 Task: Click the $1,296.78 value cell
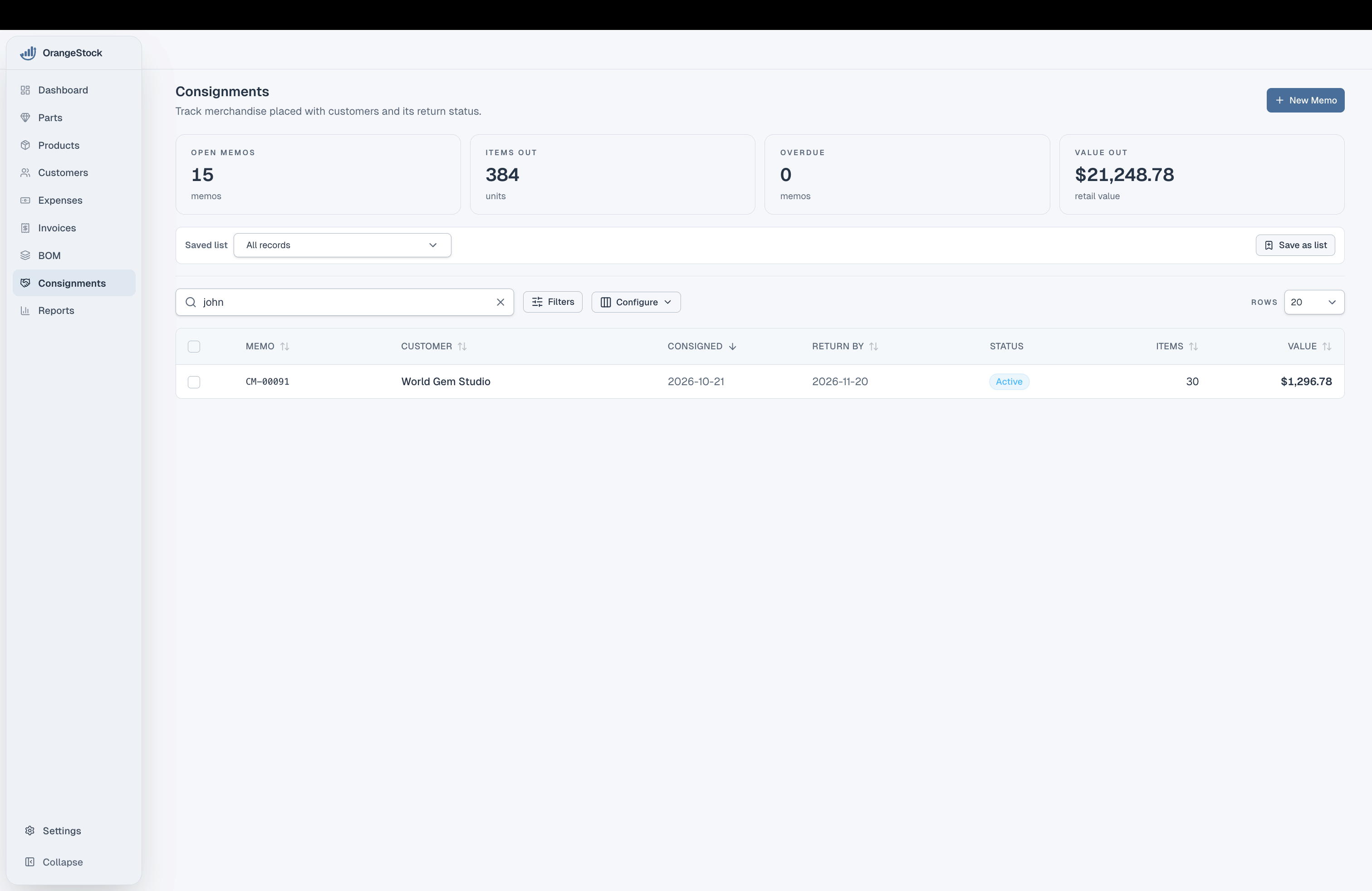coord(1306,382)
